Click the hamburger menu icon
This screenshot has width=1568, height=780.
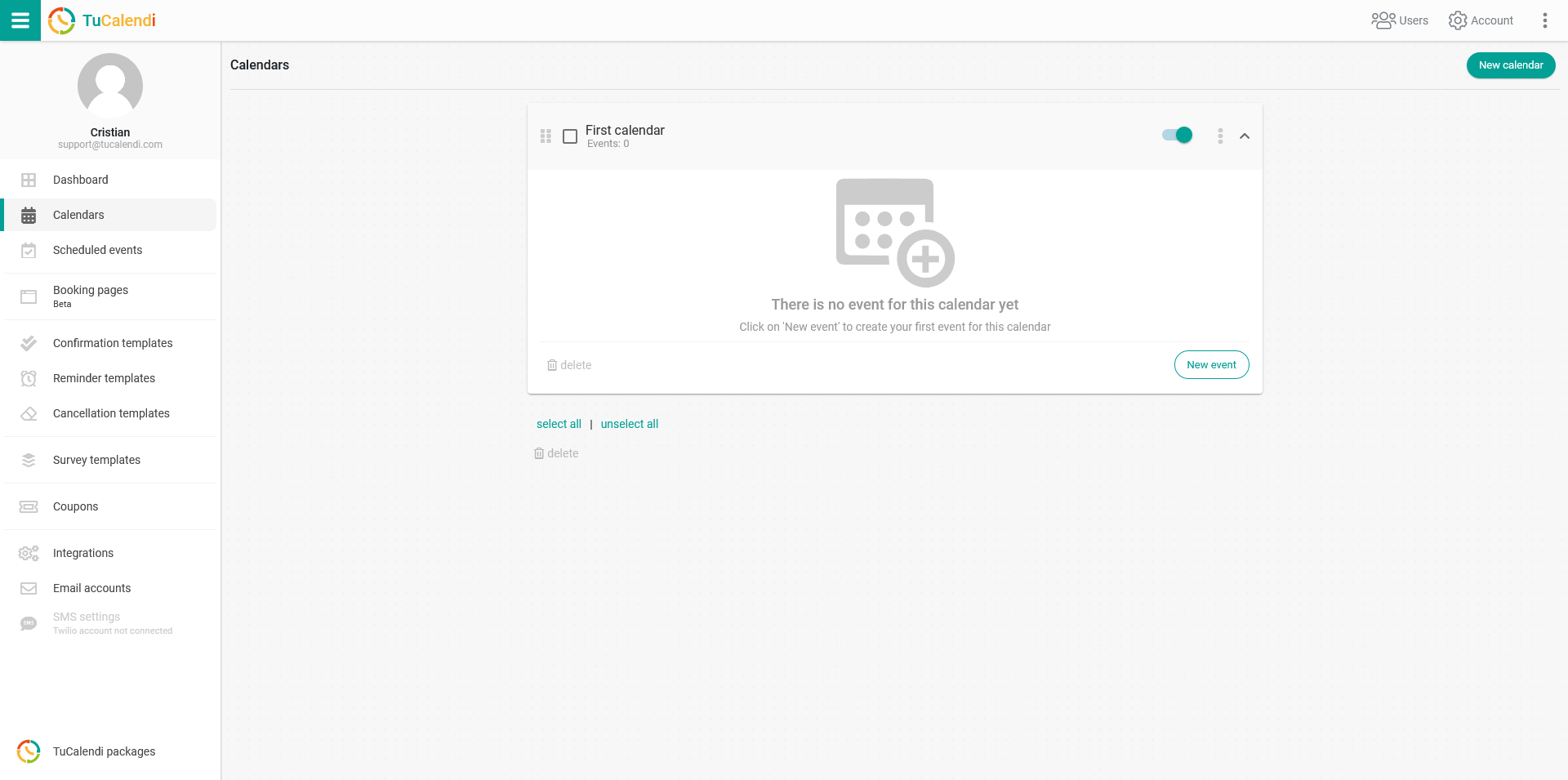click(20, 20)
